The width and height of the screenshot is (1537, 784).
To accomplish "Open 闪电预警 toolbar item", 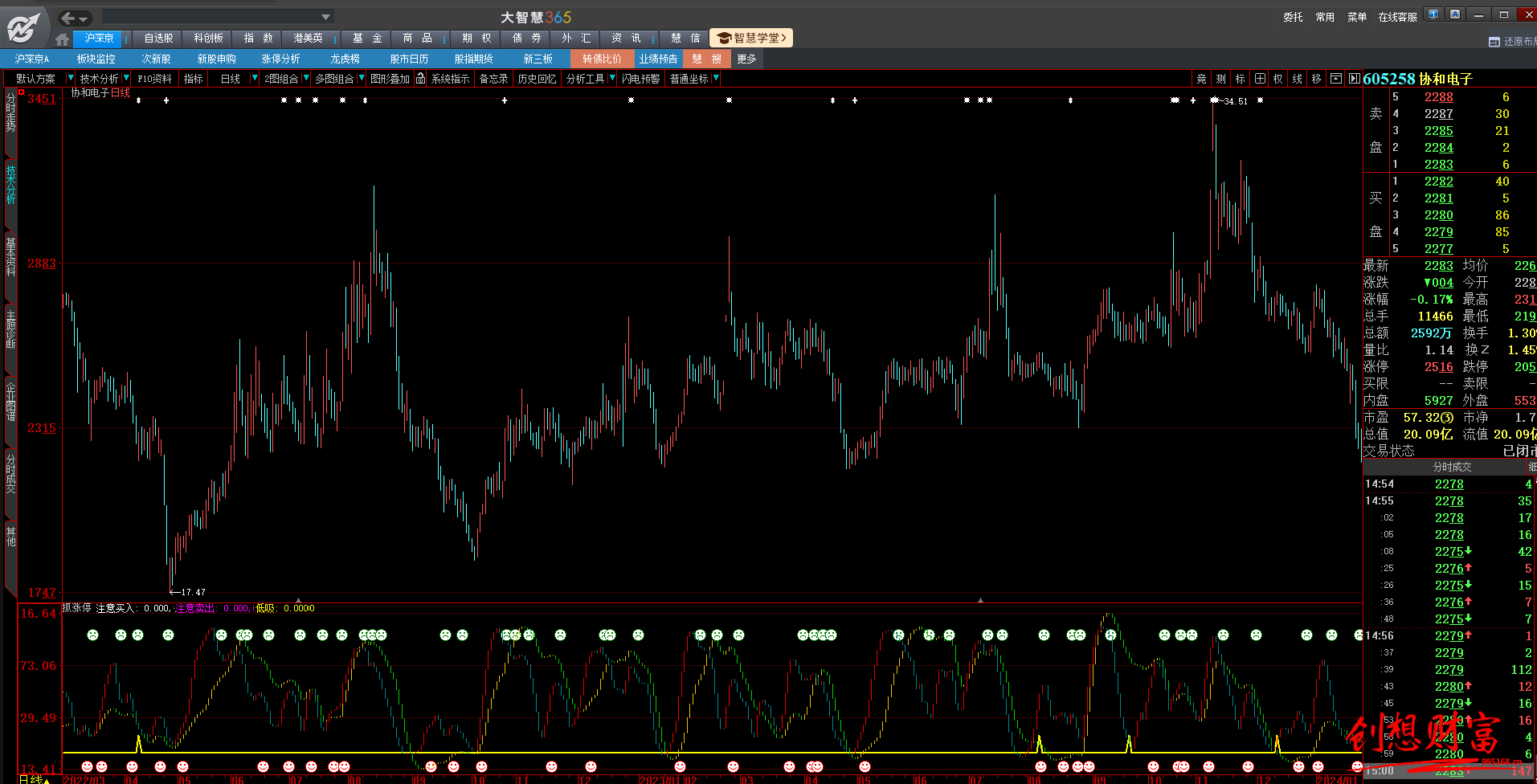I will tap(640, 79).
